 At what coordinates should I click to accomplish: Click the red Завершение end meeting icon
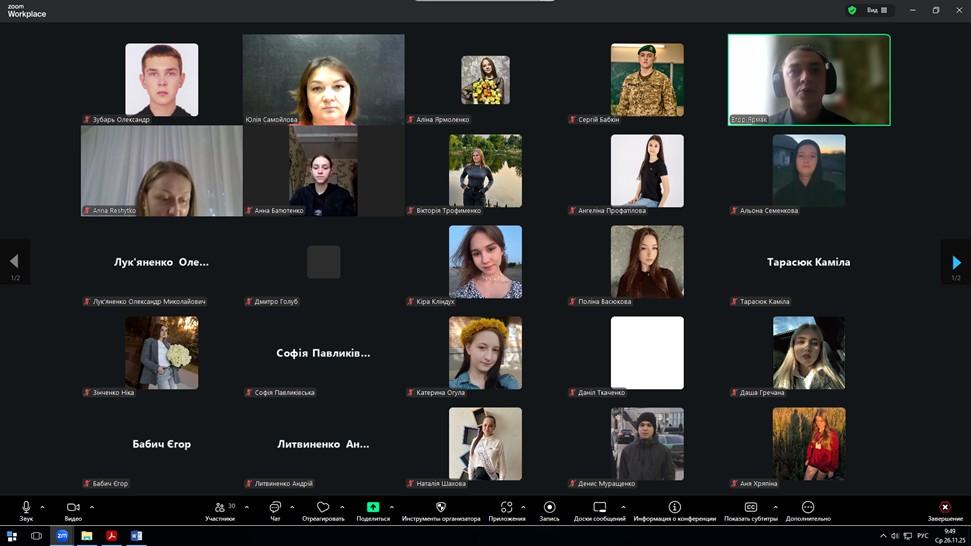(x=945, y=507)
